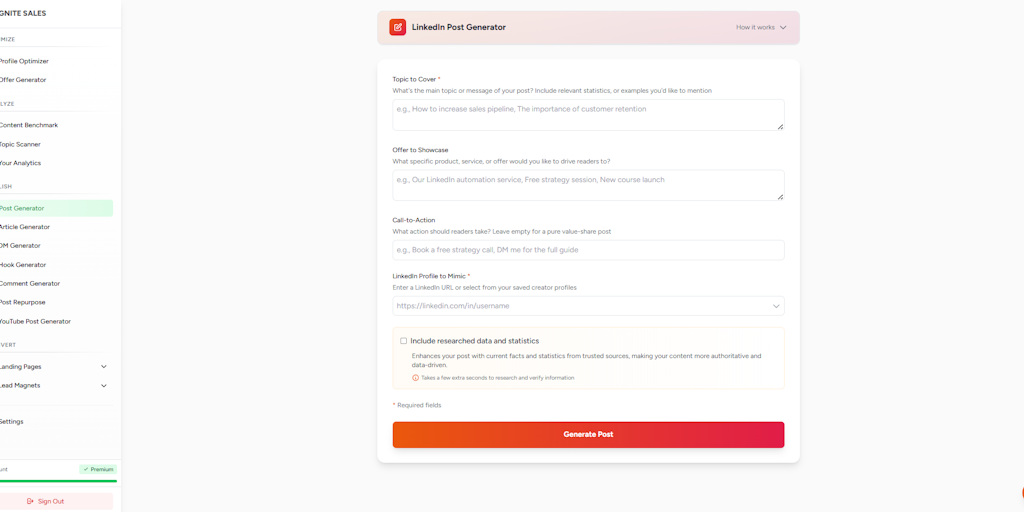Open the LinkedIn Profile to Mimic dropdown arrow
The height and width of the screenshot is (512, 1024).
pyautogui.click(x=776, y=306)
